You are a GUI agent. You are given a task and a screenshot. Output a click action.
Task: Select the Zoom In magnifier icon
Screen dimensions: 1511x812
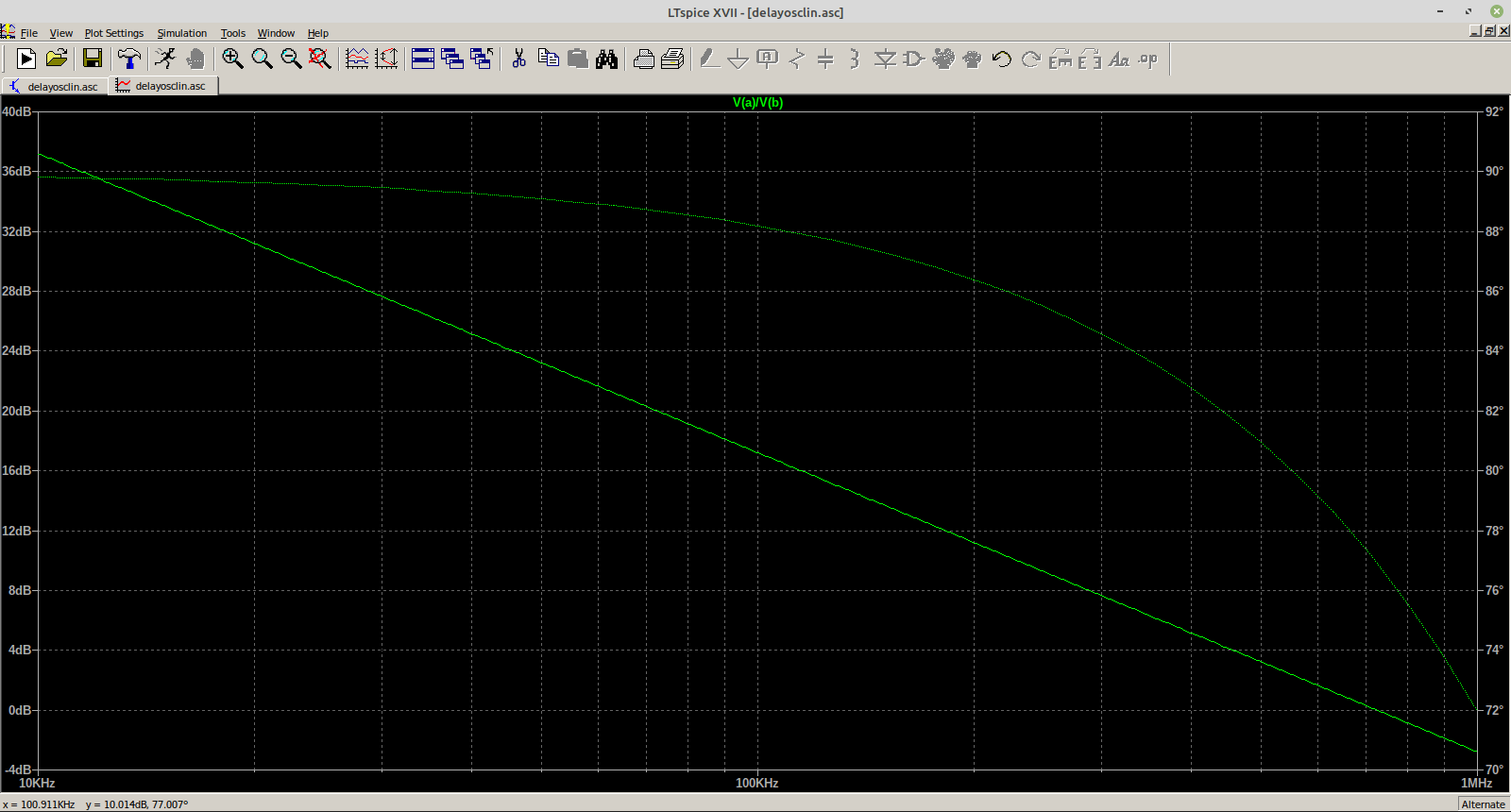pyautogui.click(x=232, y=59)
